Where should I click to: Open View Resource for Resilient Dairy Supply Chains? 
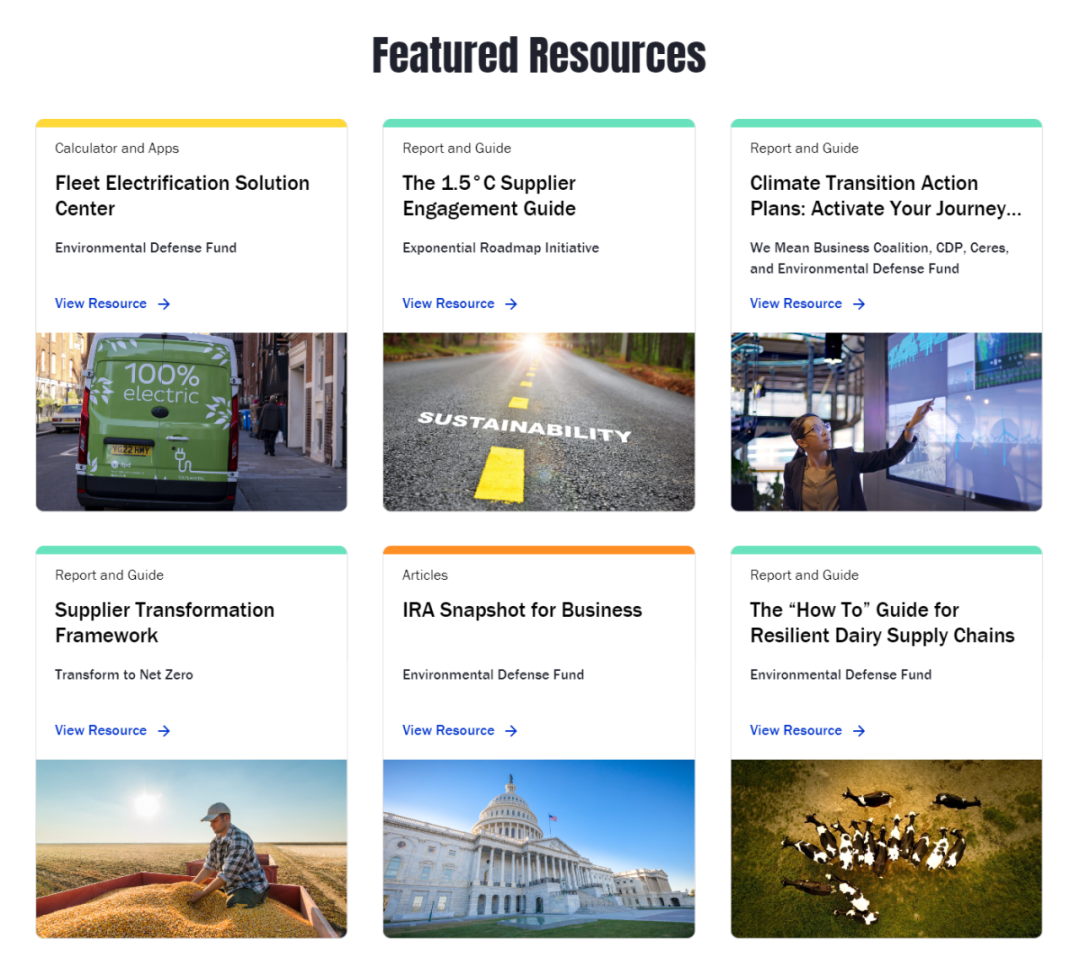click(x=807, y=731)
